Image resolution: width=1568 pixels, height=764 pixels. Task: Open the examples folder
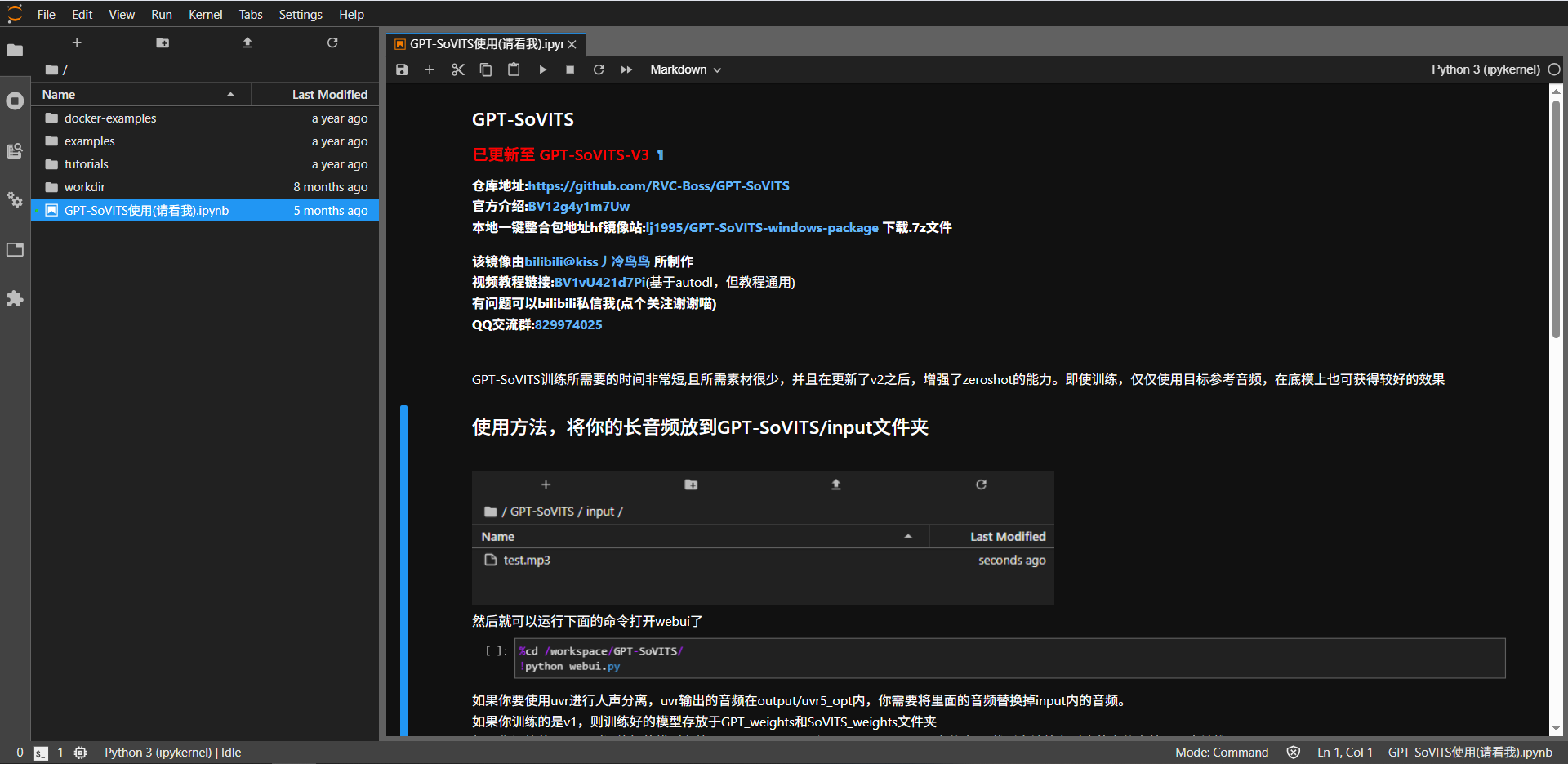pos(205,141)
